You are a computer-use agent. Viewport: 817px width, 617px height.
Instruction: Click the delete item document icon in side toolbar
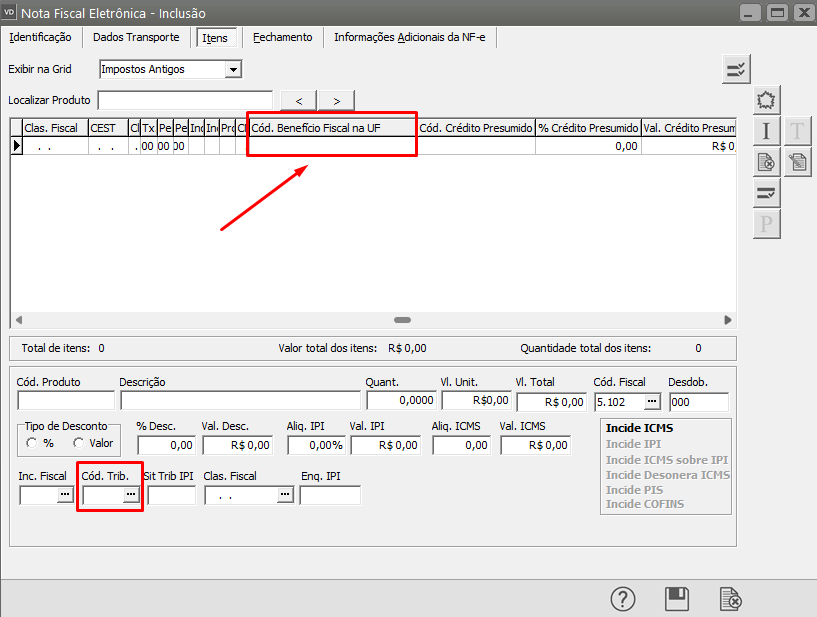coord(766,162)
